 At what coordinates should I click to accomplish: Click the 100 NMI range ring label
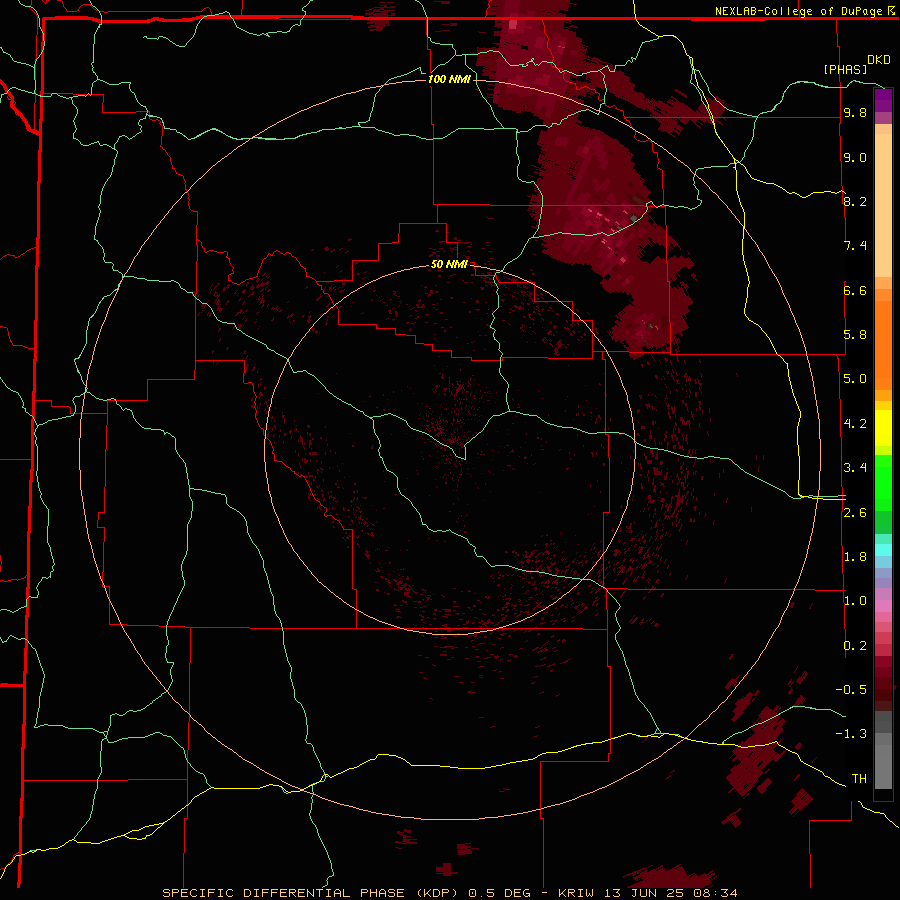point(449,79)
